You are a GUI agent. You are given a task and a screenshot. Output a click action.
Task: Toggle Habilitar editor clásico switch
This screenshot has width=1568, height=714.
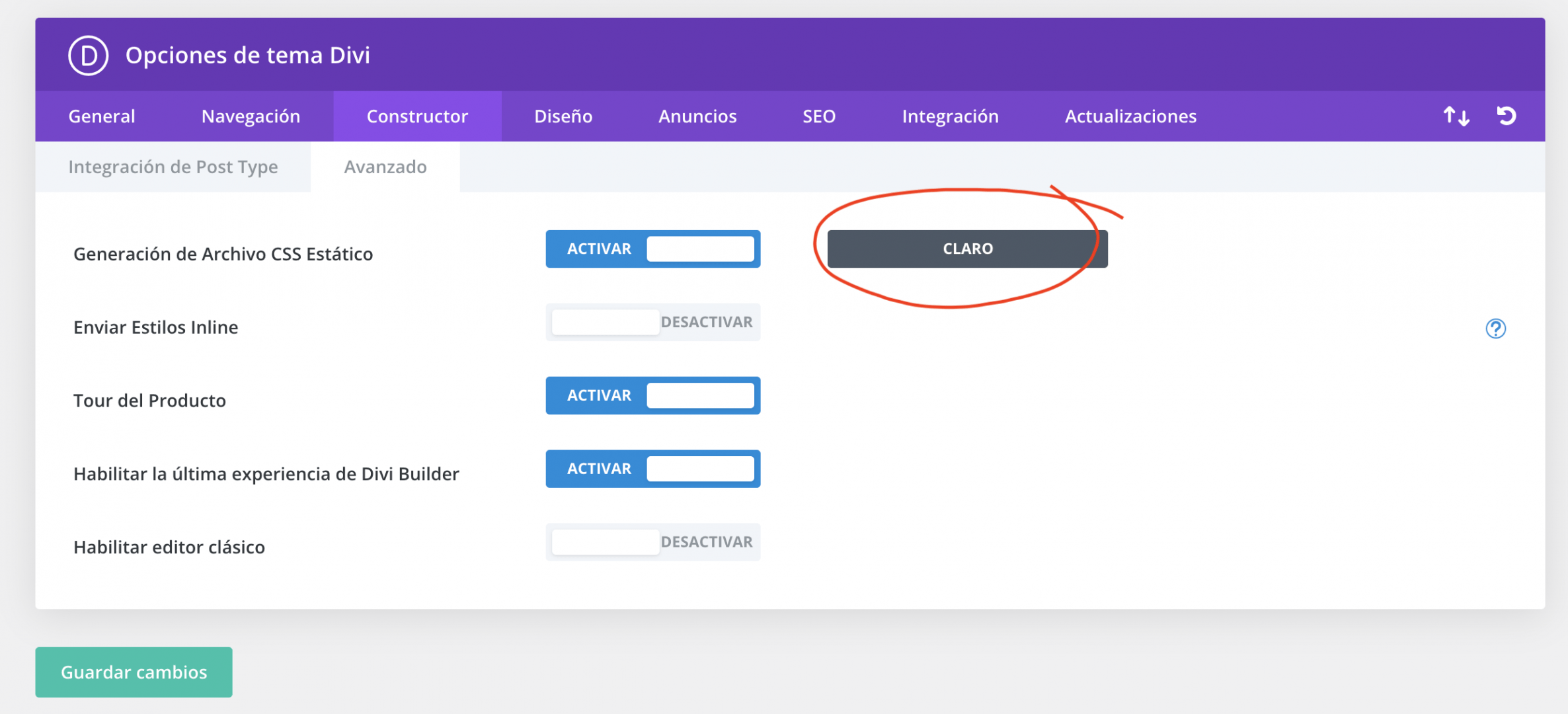652,542
